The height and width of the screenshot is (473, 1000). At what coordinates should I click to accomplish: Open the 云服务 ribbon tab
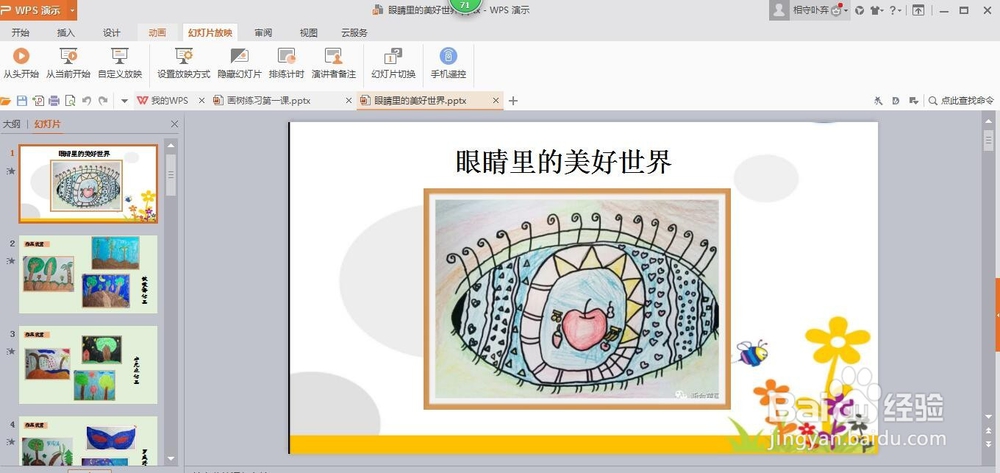[354, 33]
